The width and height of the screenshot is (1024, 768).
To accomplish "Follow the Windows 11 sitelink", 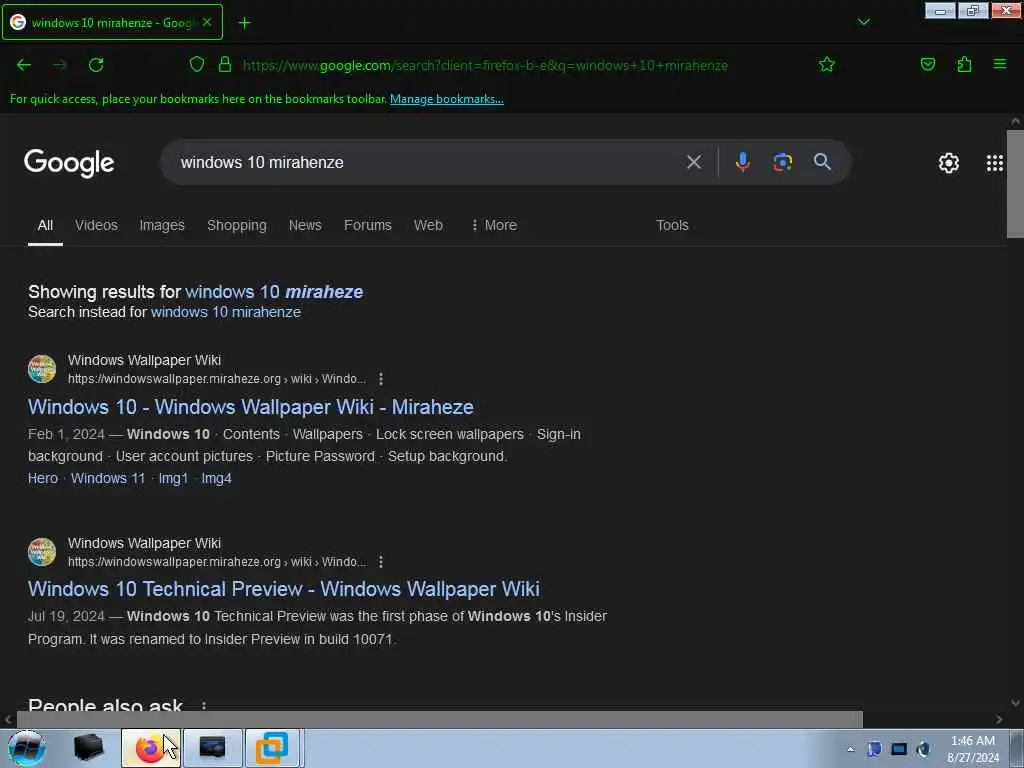I will (x=108, y=478).
